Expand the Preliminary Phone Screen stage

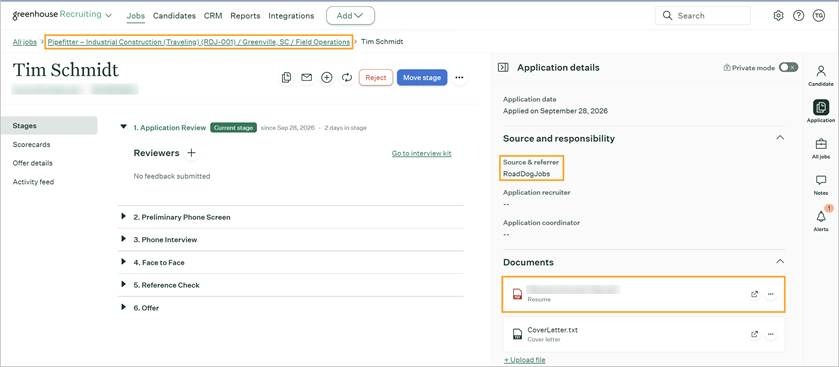click(x=124, y=217)
